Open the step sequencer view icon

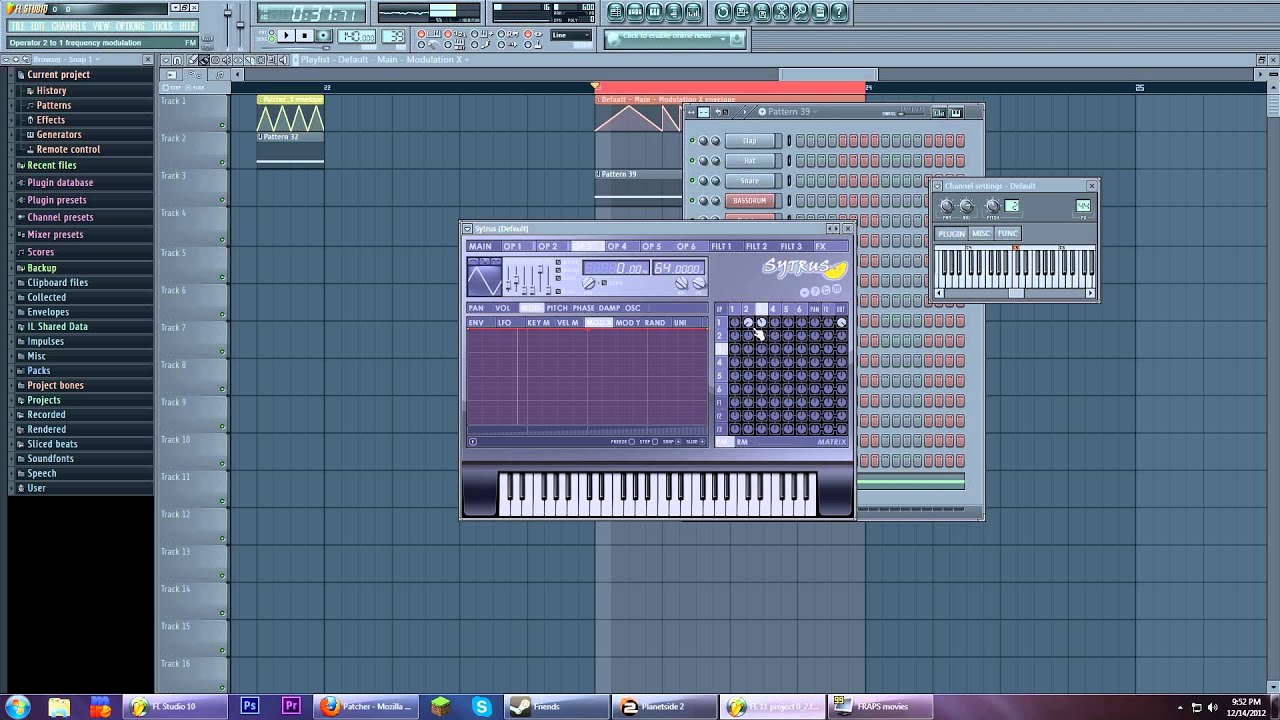tap(635, 12)
